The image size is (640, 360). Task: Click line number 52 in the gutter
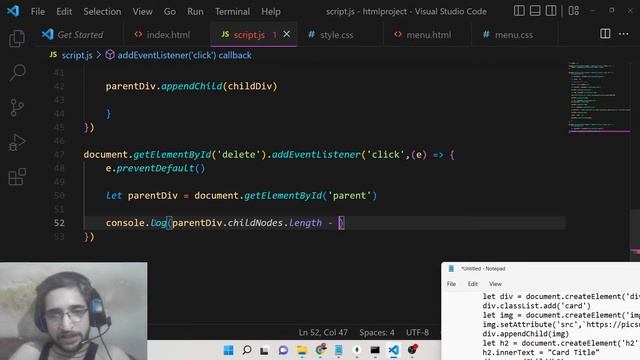click(59, 223)
